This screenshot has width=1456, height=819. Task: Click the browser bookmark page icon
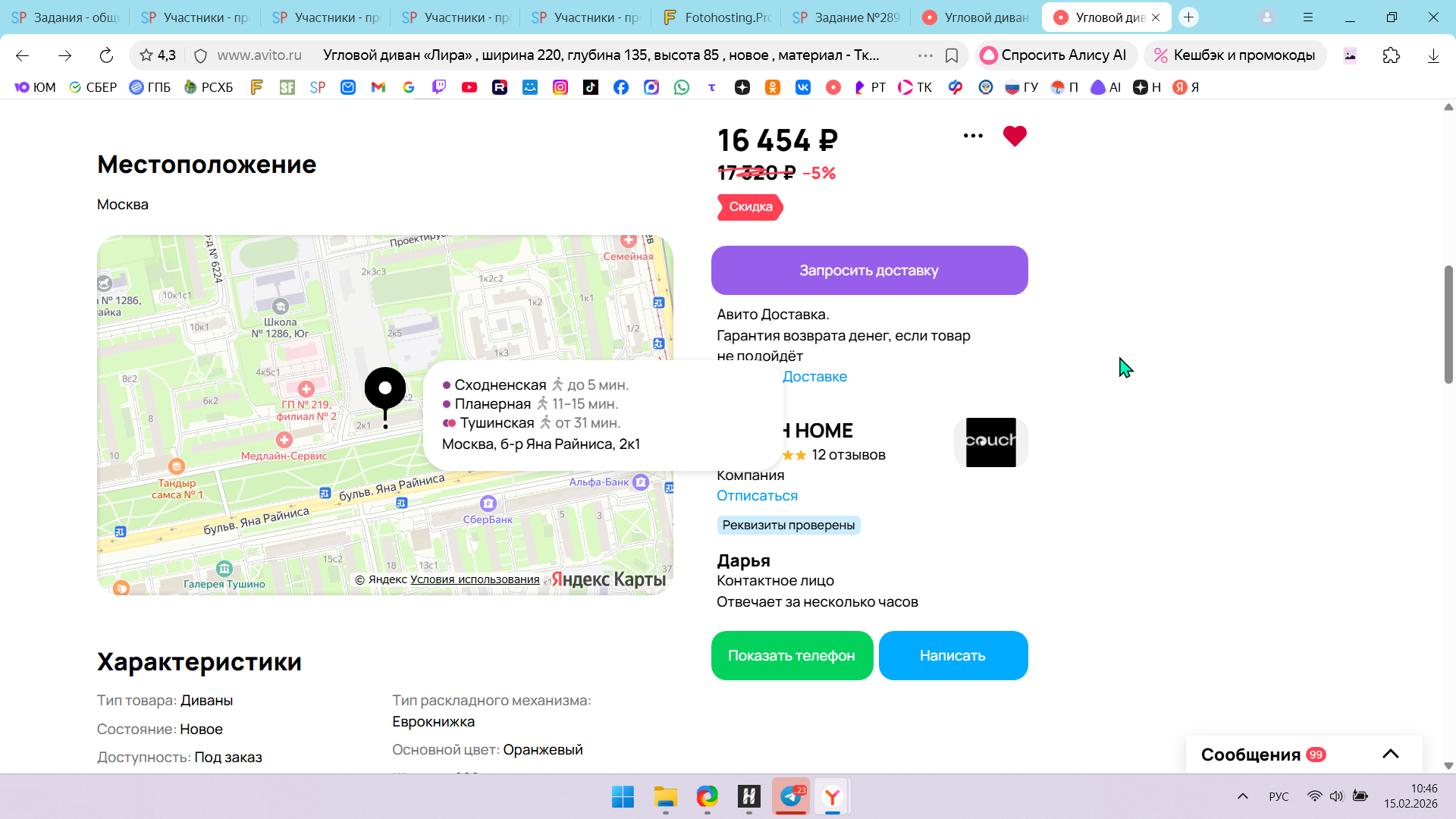[952, 55]
